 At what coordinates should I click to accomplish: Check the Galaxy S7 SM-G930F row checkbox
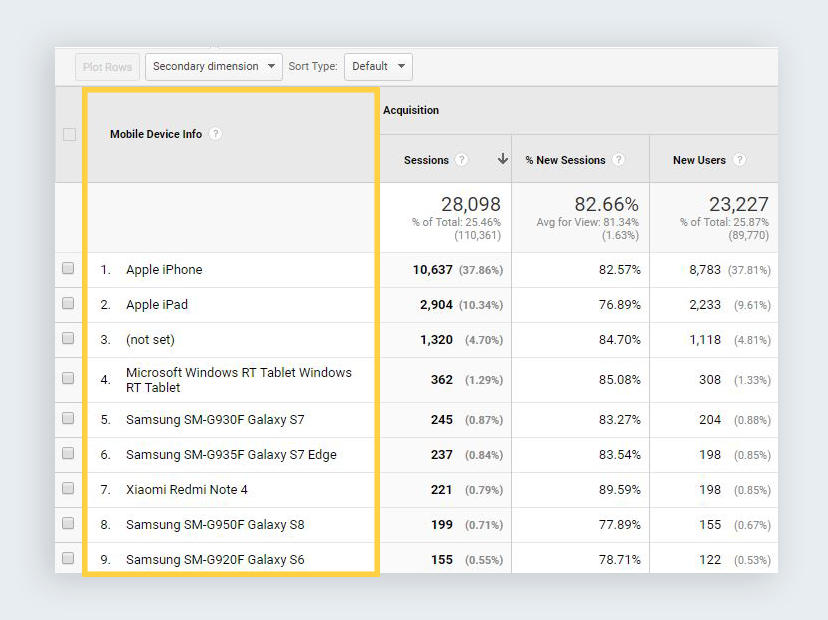68,418
